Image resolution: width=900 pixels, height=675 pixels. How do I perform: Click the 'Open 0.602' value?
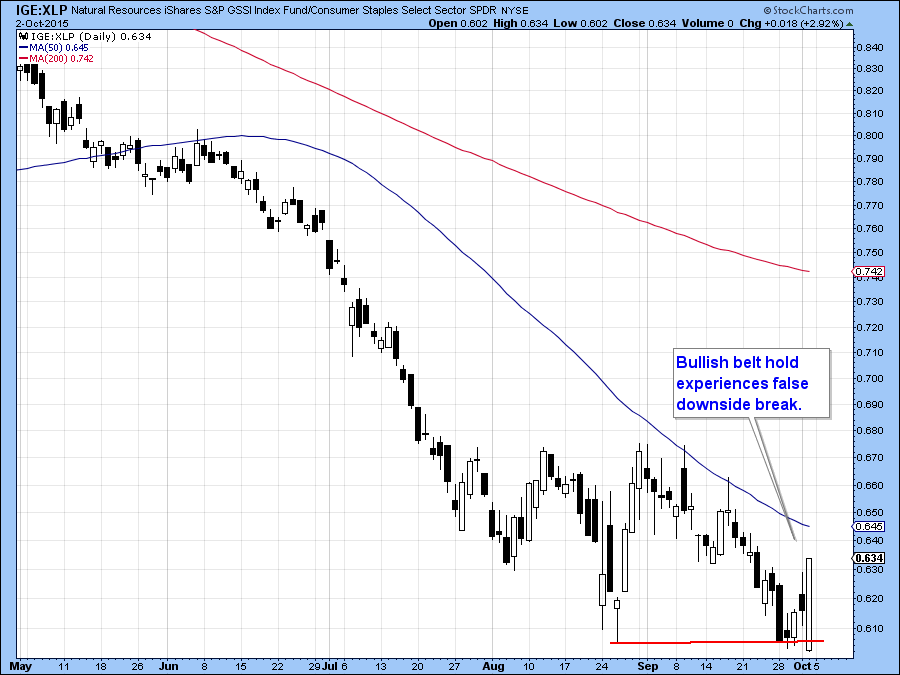[458, 24]
